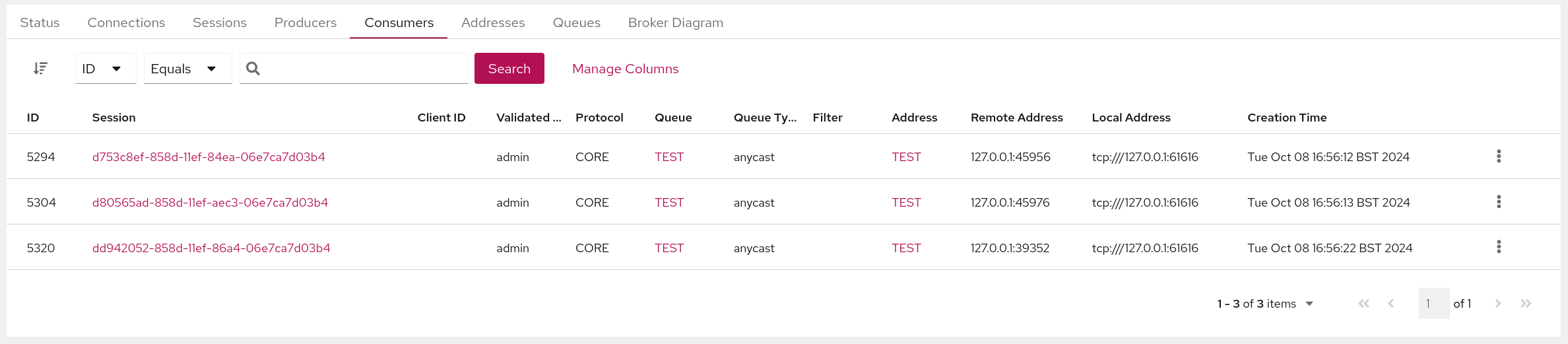This screenshot has width=1568, height=344.
Task: Go to next page arrow
Action: tap(1498, 304)
